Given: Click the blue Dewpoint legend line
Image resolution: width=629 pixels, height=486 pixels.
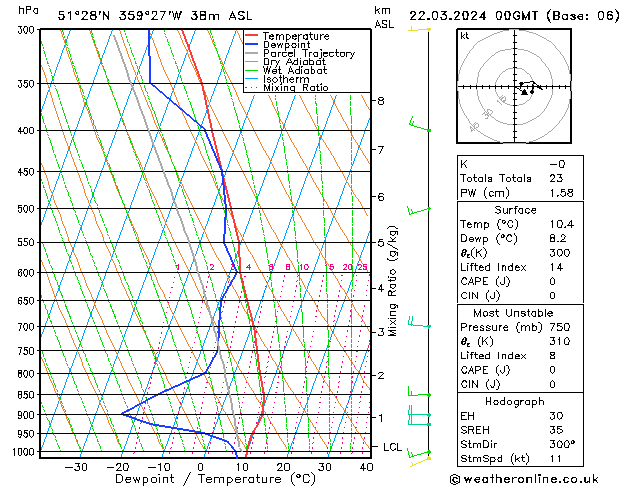Looking at the screenshot, I should pos(251,45).
